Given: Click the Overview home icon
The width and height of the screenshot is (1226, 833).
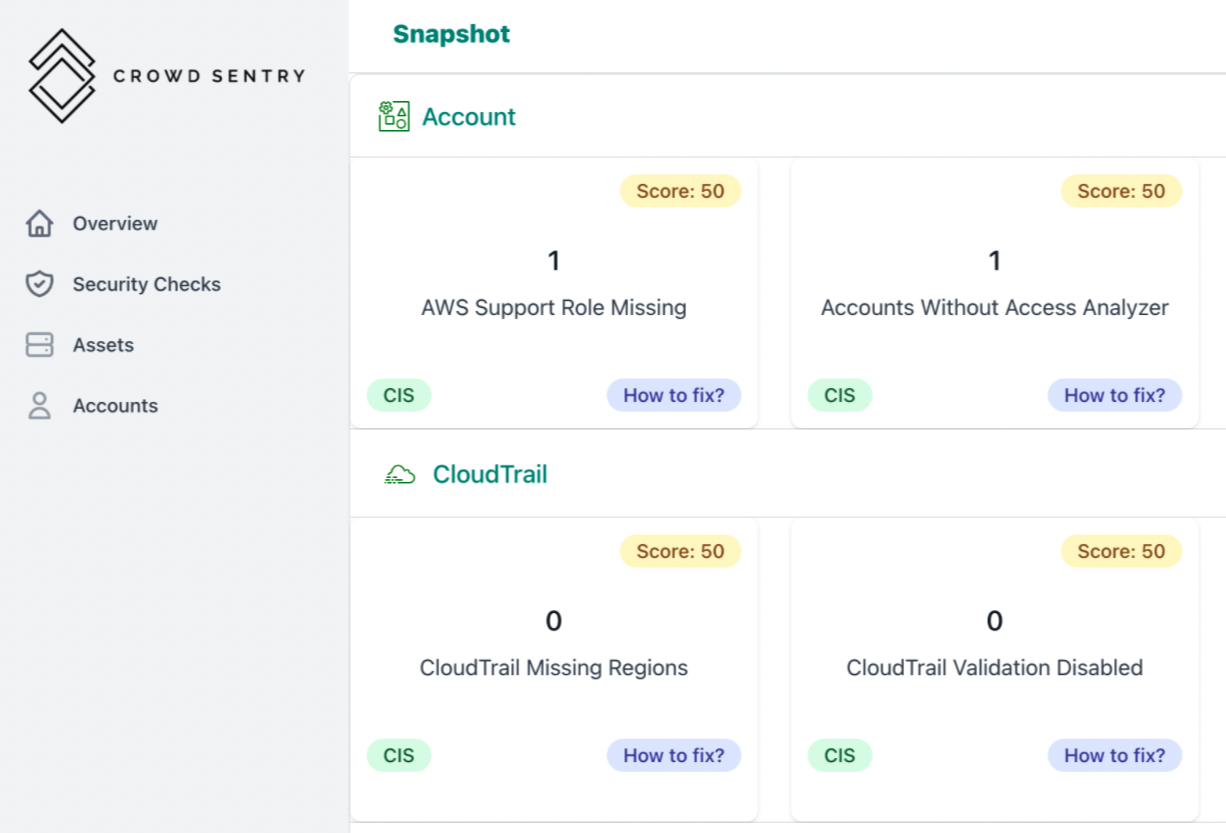Looking at the screenshot, I should [x=39, y=223].
